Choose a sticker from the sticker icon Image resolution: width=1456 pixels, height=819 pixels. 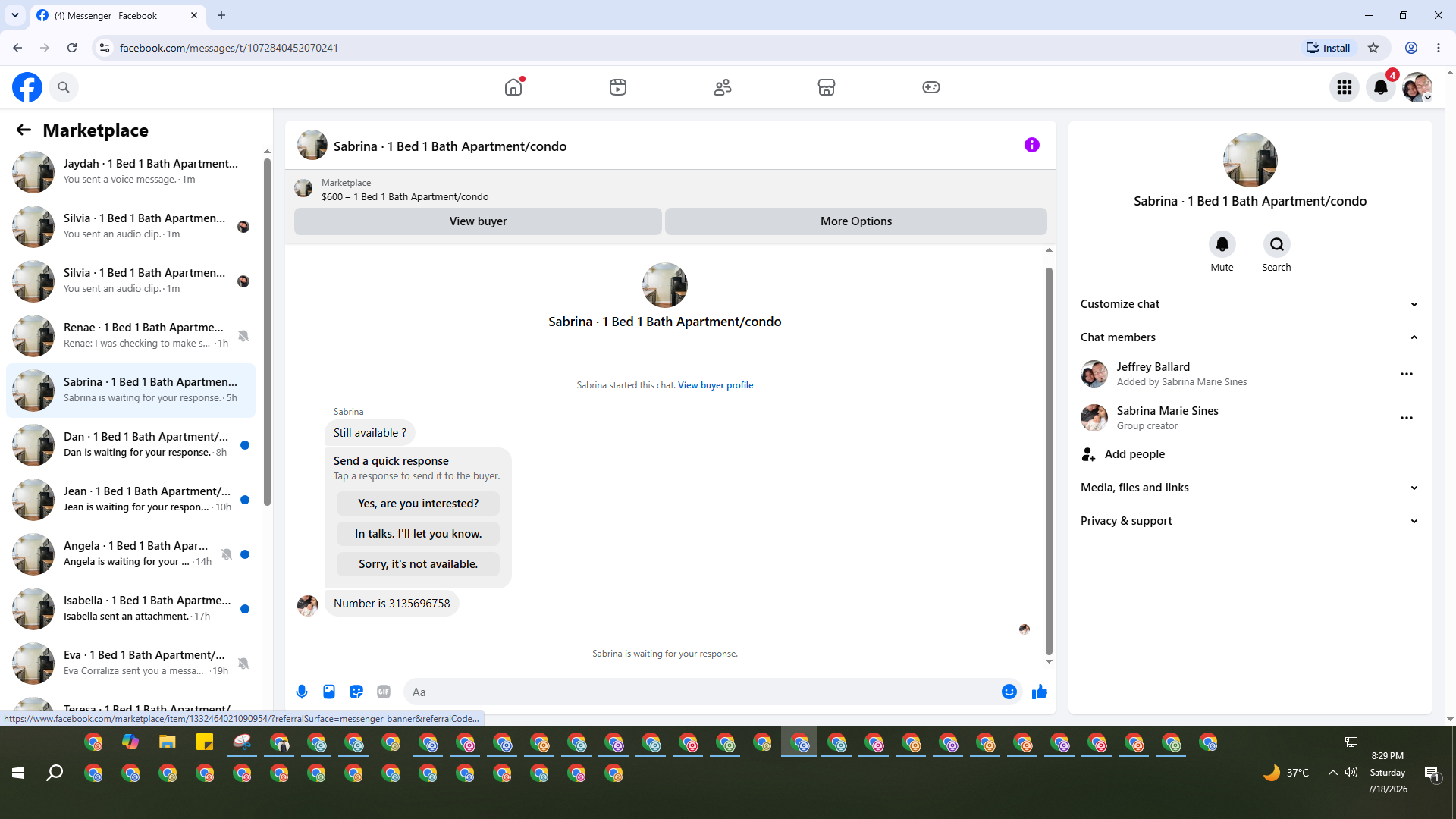click(356, 692)
